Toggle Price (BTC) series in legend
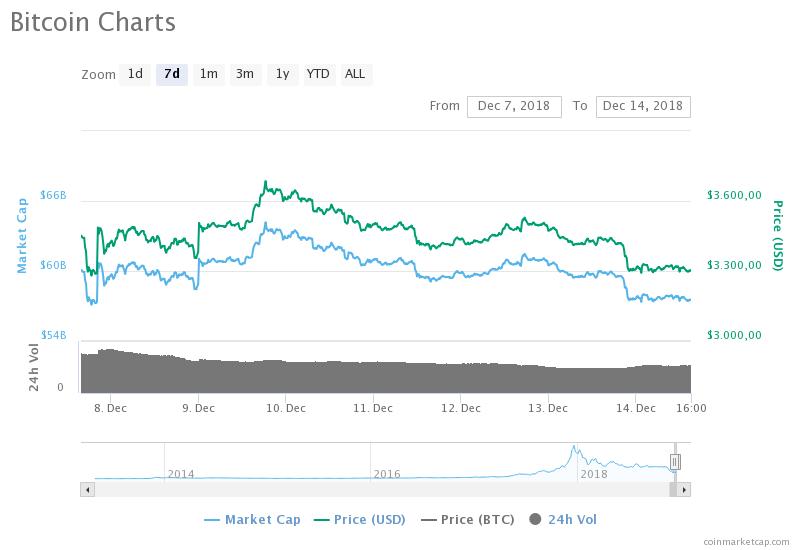Viewport: 800px width, 550px height. (x=468, y=520)
